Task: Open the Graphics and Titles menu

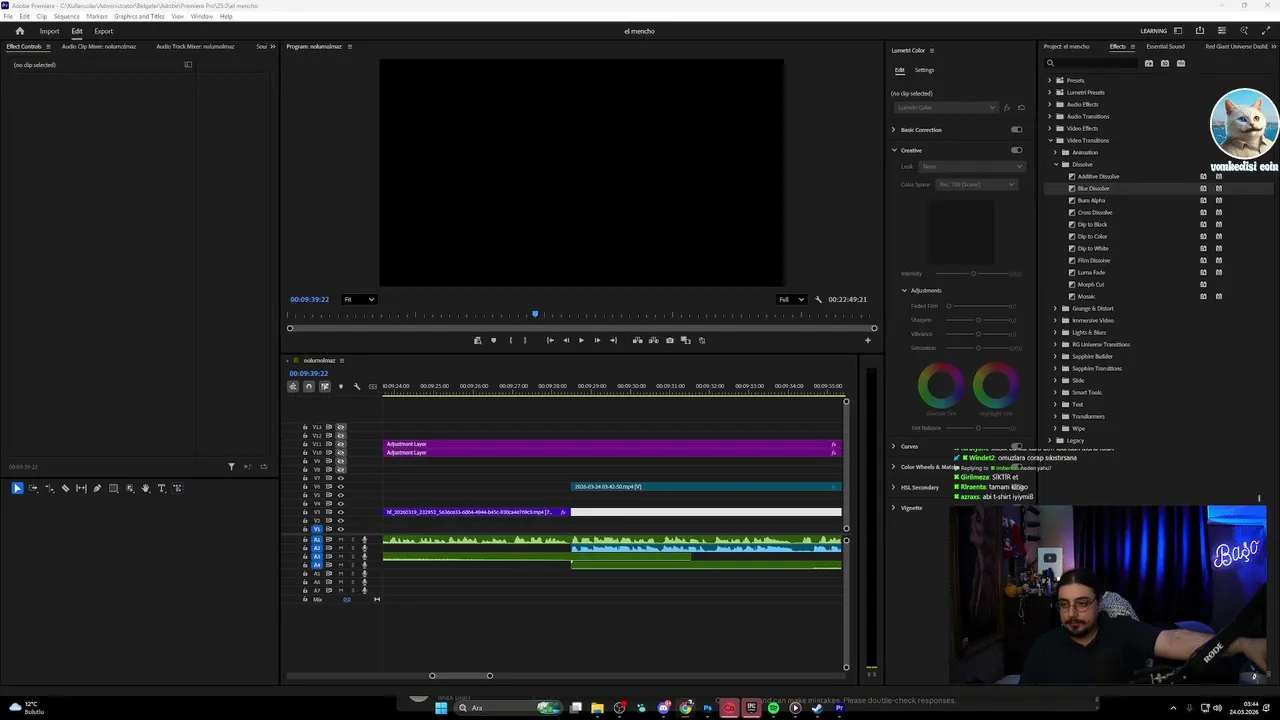Action: [x=139, y=16]
